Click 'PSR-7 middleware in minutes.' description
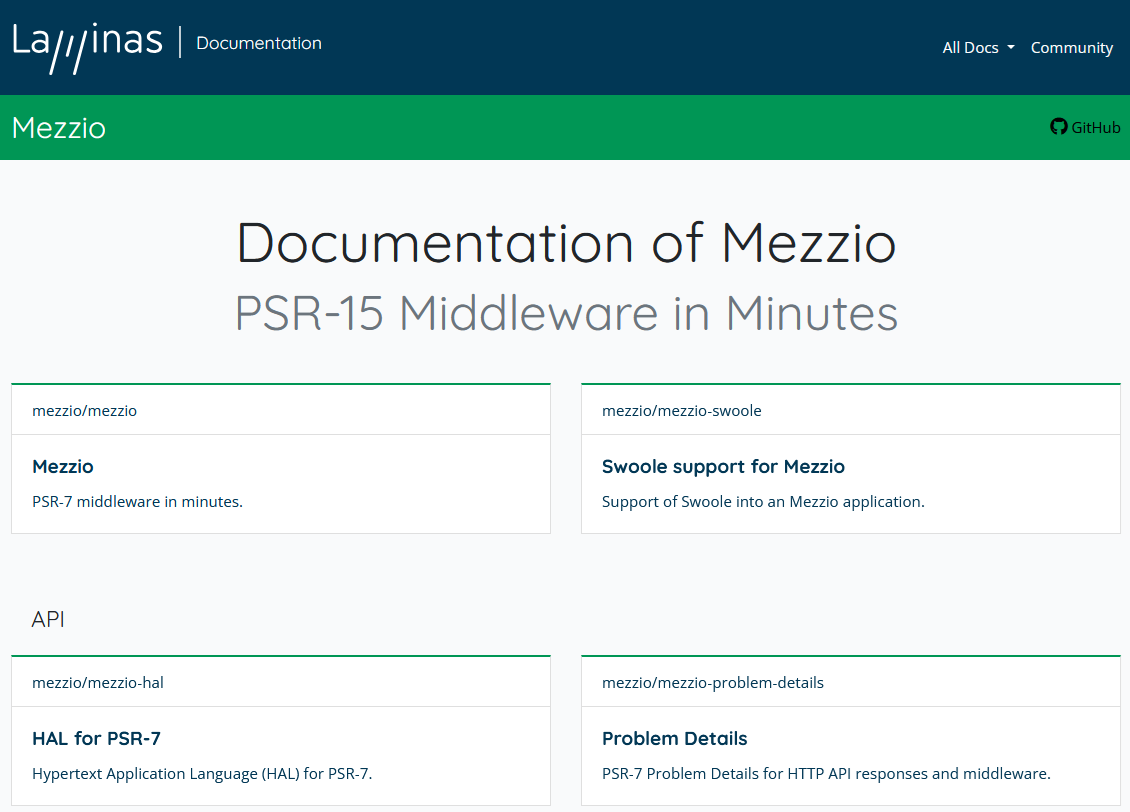 click(138, 501)
